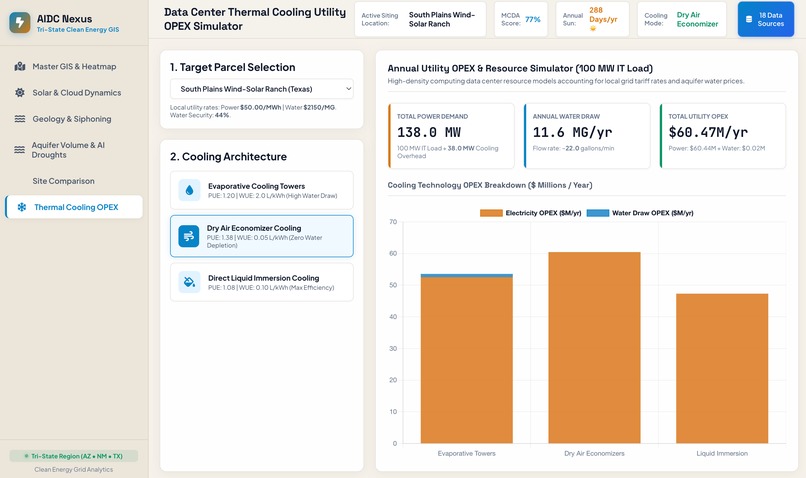
Task: Click the '11.6 MG/yr' value
Action: pyautogui.click(x=572, y=132)
